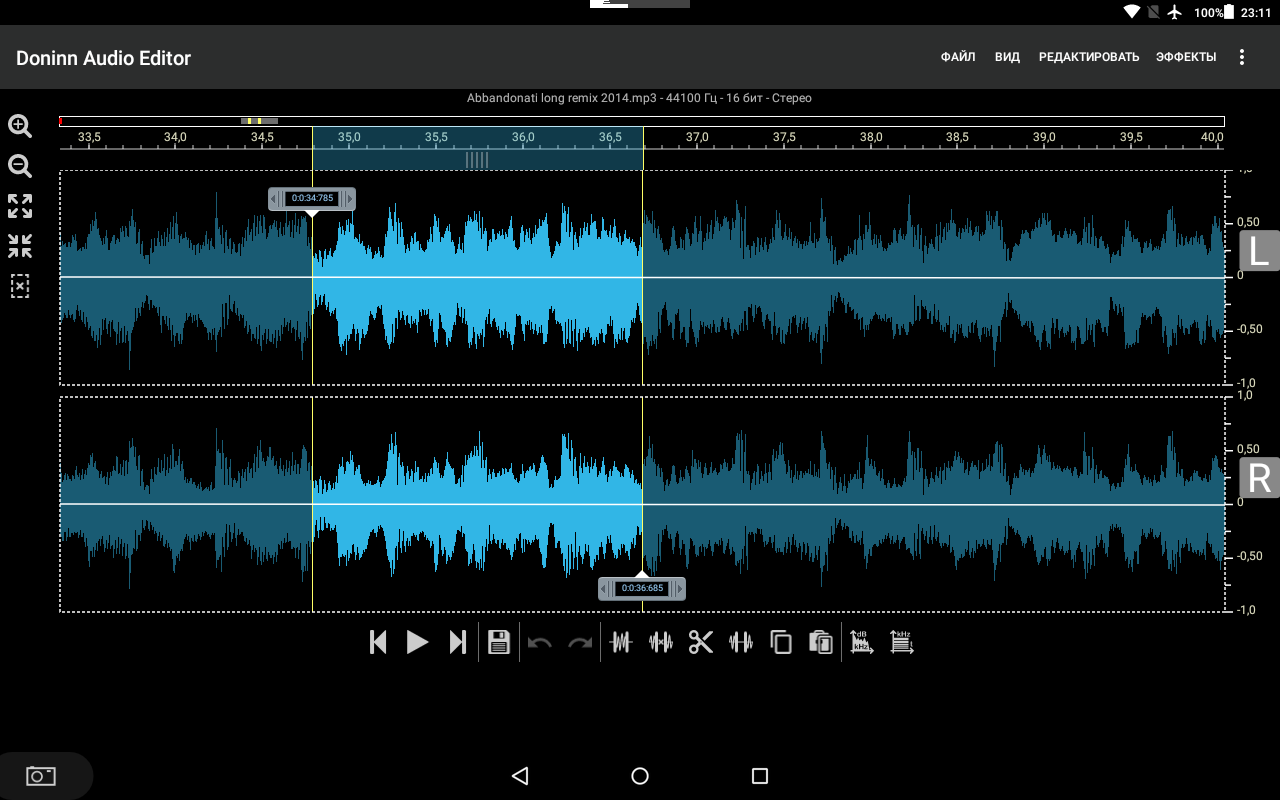Copy the selected audio
Image resolution: width=1280 pixels, height=800 pixels.
coord(781,642)
